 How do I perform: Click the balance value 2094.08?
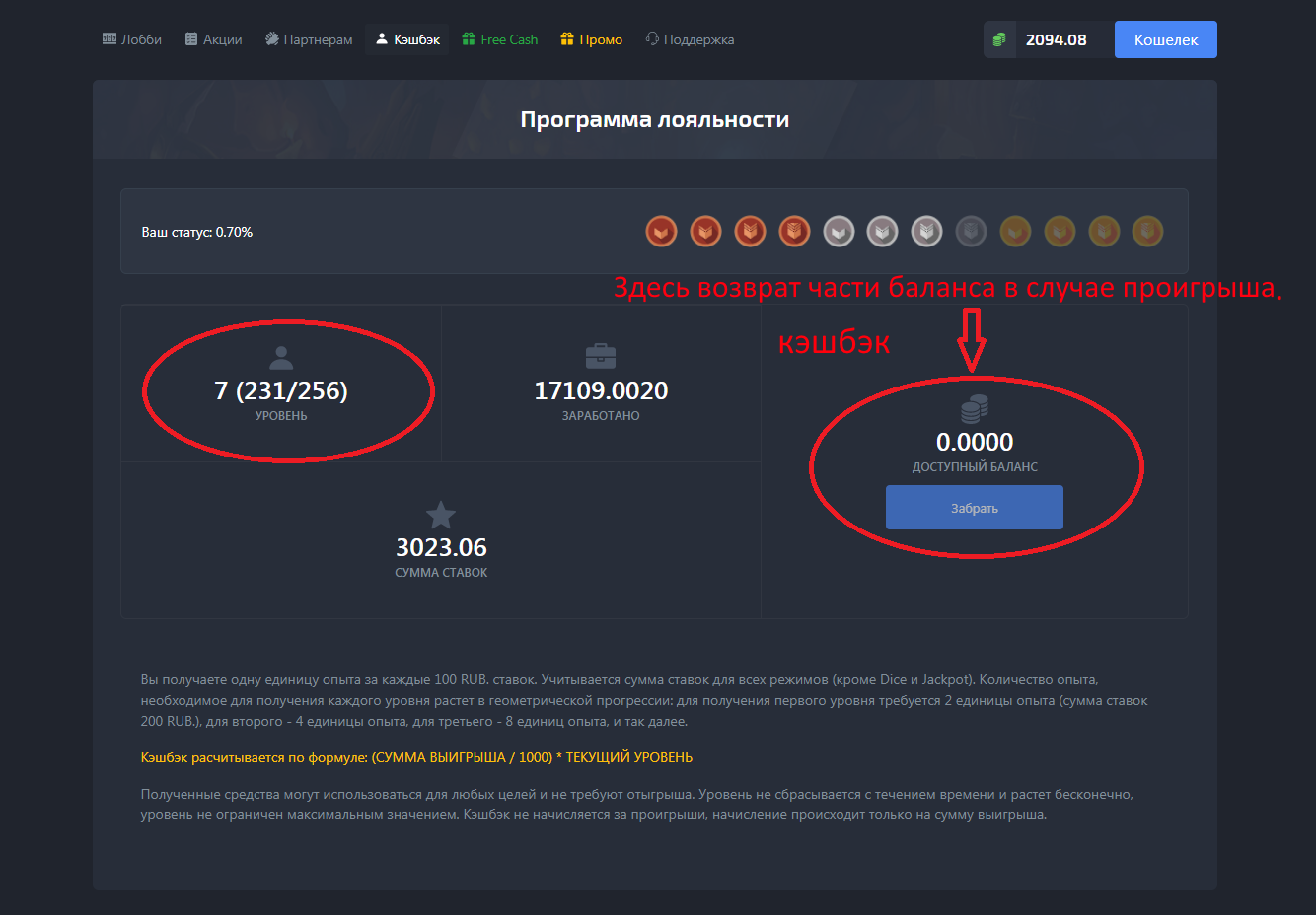click(x=1056, y=39)
